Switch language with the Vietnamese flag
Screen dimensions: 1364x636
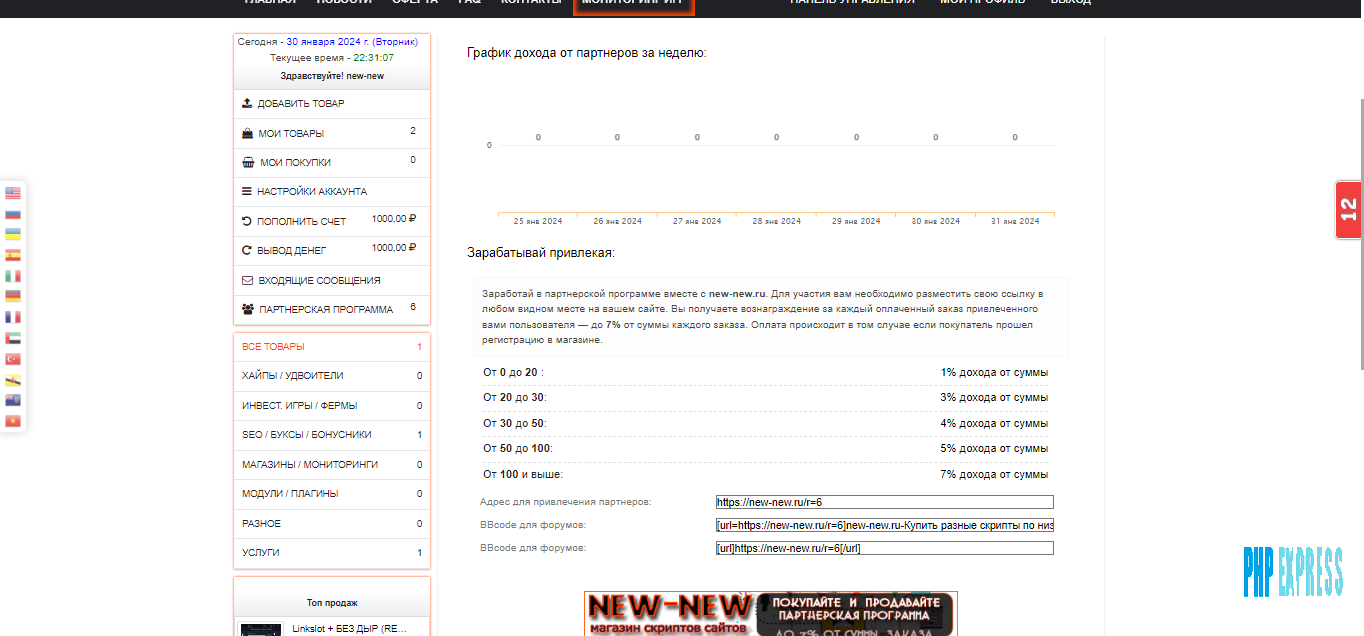[13, 421]
